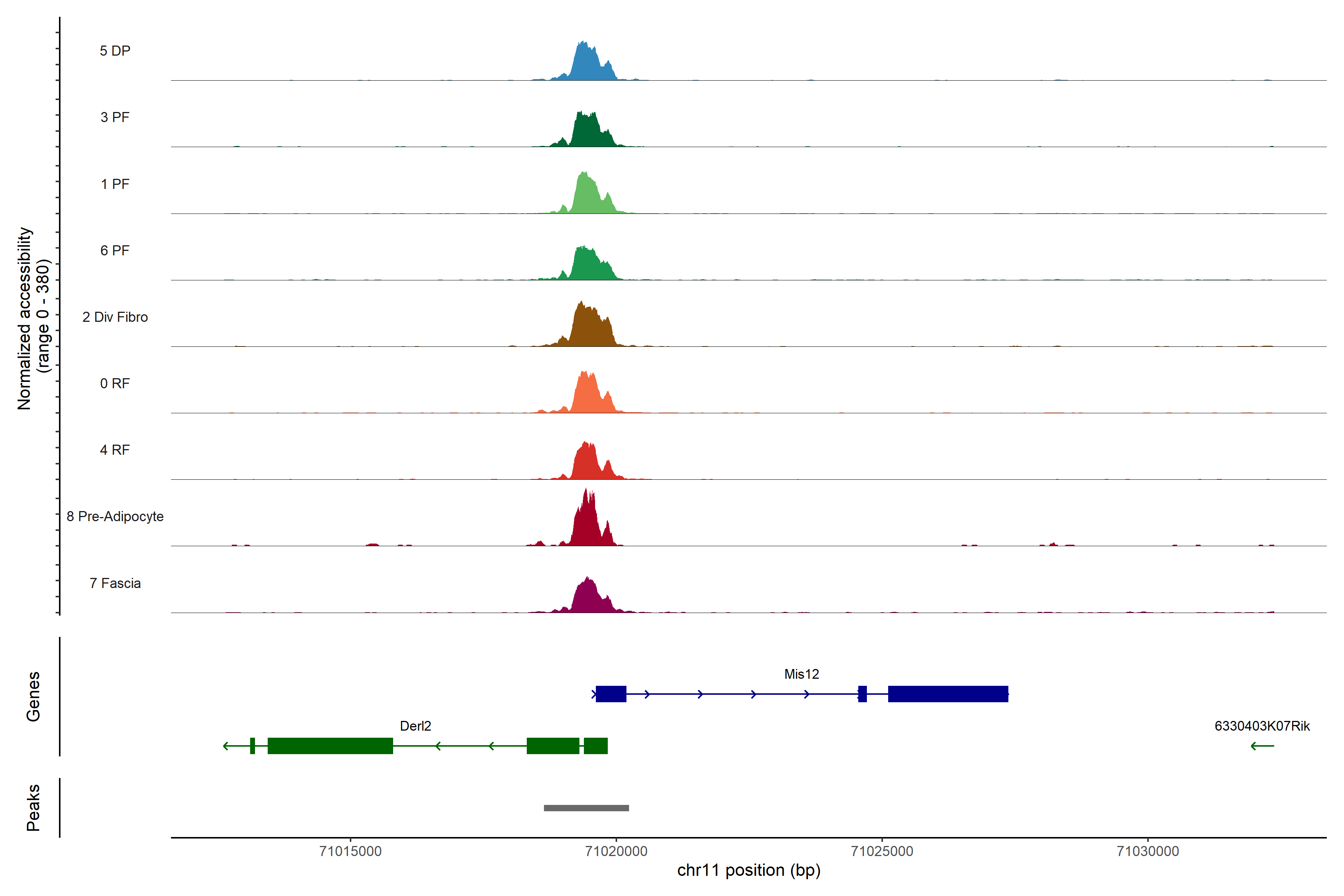This screenshot has width=1344, height=896.
Task: Select the 6 PF track label
Action: point(115,250)
